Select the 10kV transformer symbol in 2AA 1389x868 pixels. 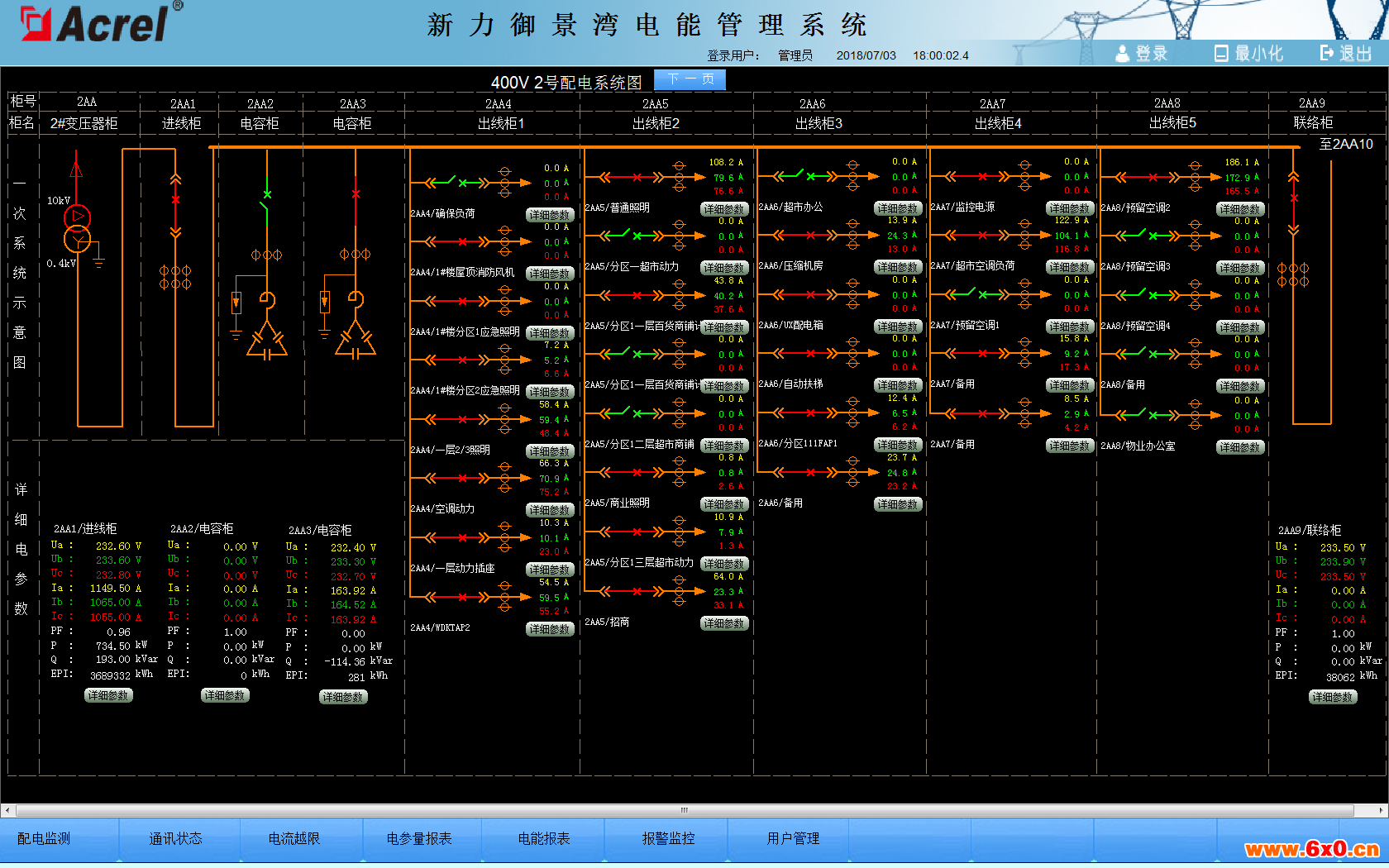[x=77, y=228]
